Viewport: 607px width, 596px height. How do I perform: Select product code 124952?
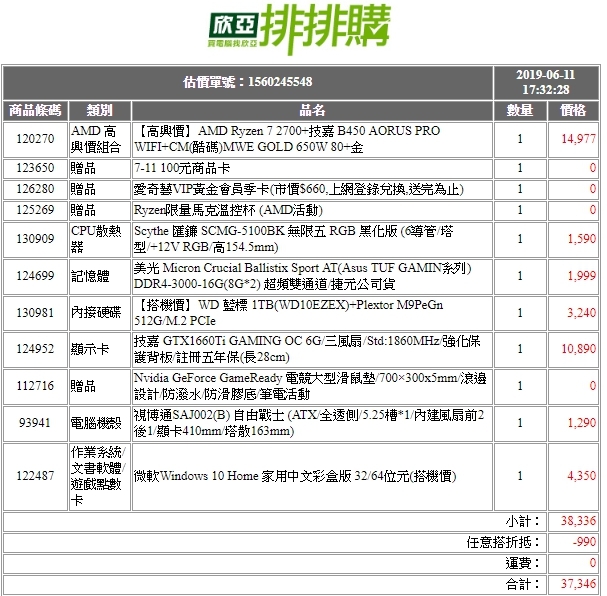click(35, 349)
